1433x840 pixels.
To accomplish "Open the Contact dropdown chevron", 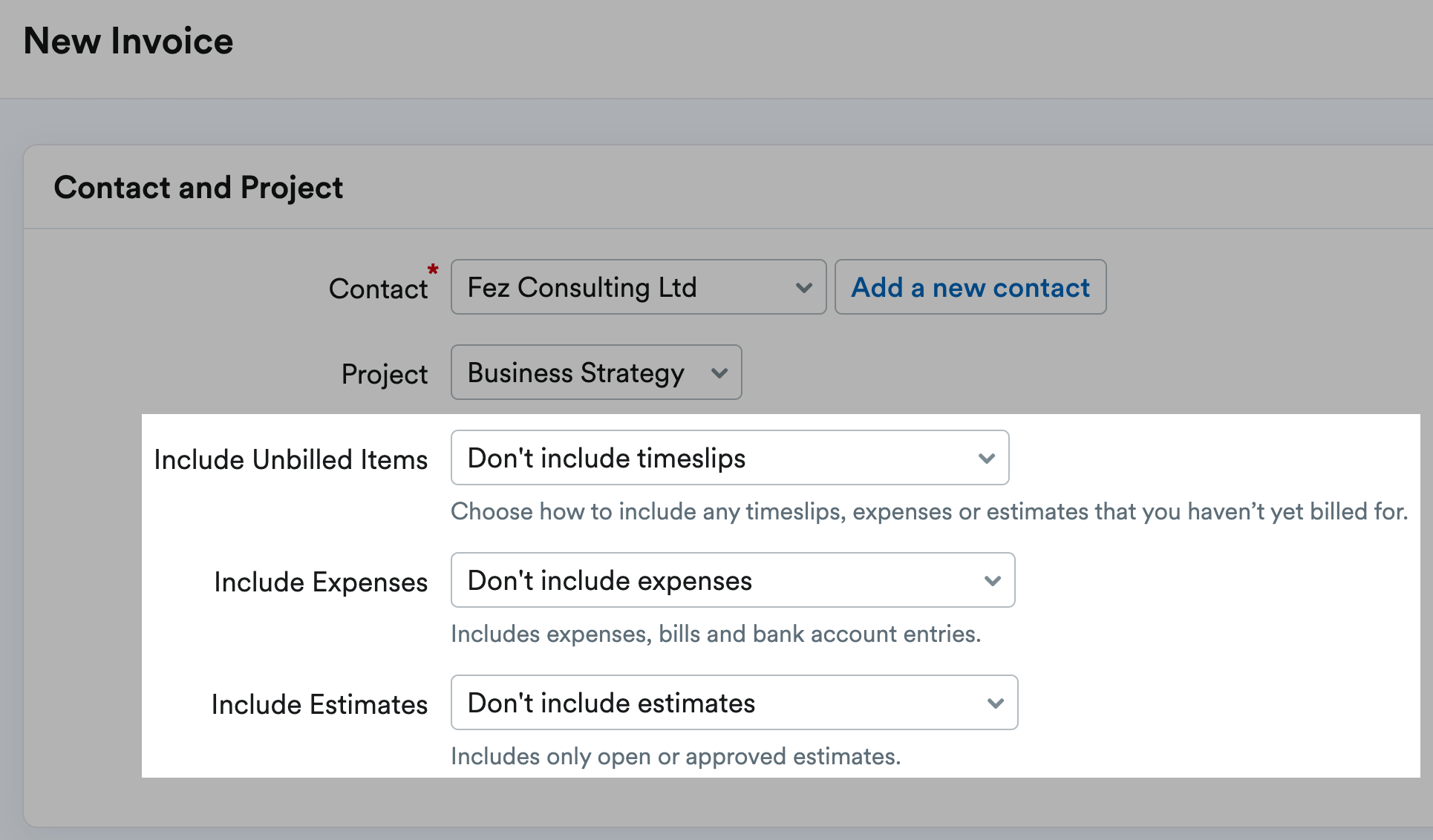I will click(x=804, y=287).
